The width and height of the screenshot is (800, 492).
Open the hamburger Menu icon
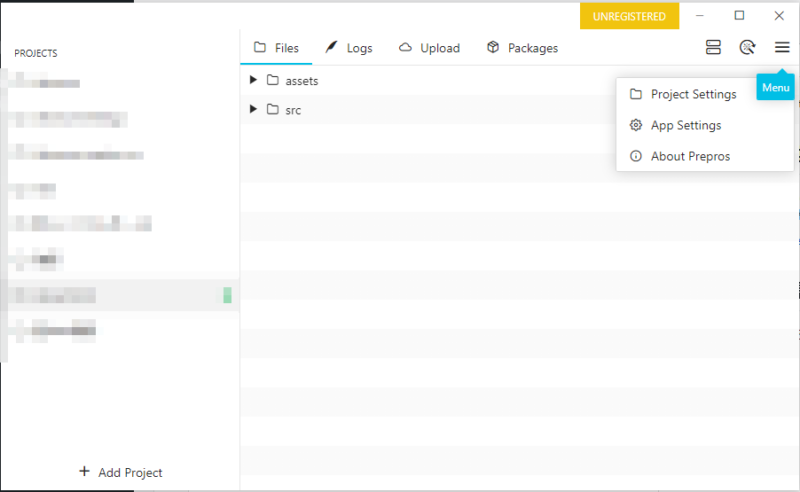point(782,47)
